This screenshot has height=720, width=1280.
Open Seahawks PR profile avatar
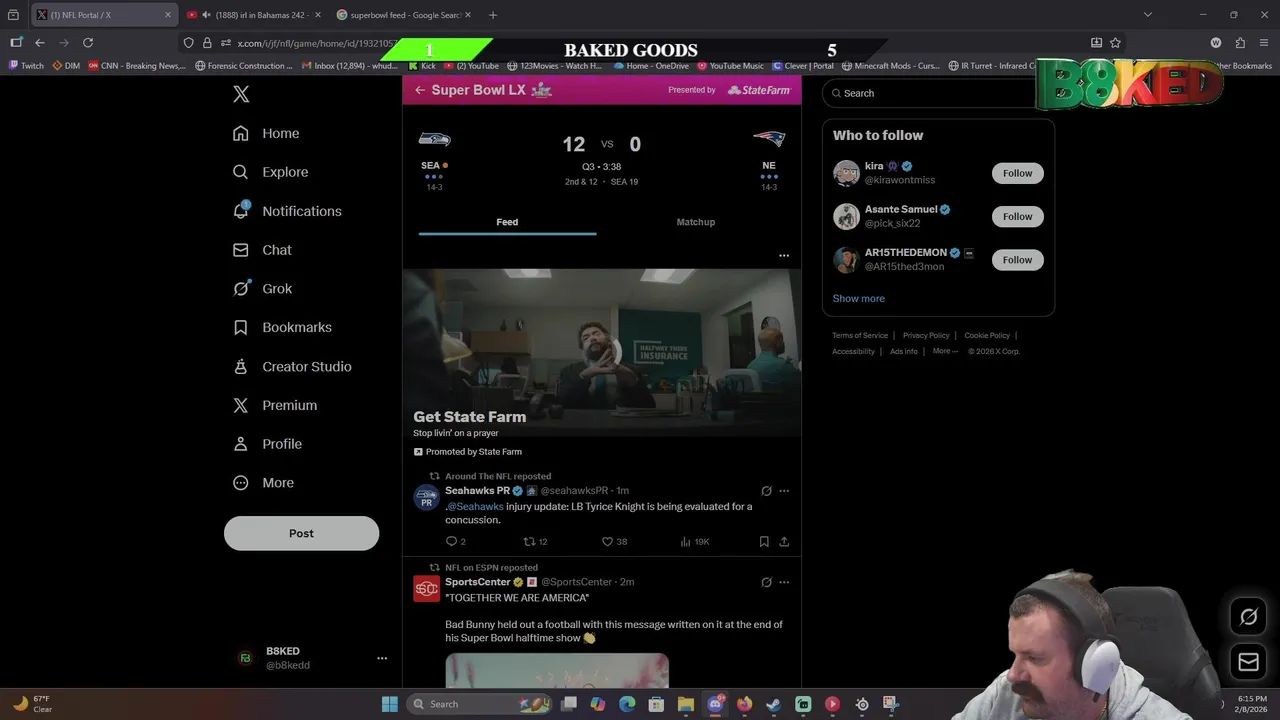[x=427, y=497]
